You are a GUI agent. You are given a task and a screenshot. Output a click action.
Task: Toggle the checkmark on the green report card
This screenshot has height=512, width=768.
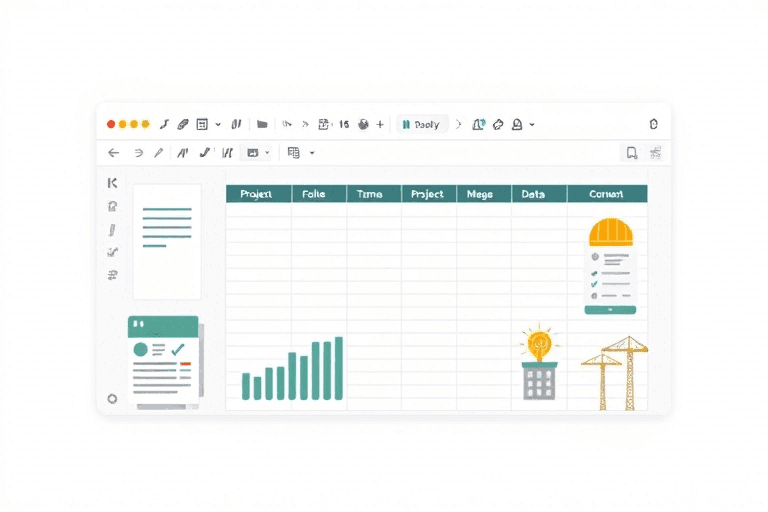pyautogui.click(x=178, y=350)
